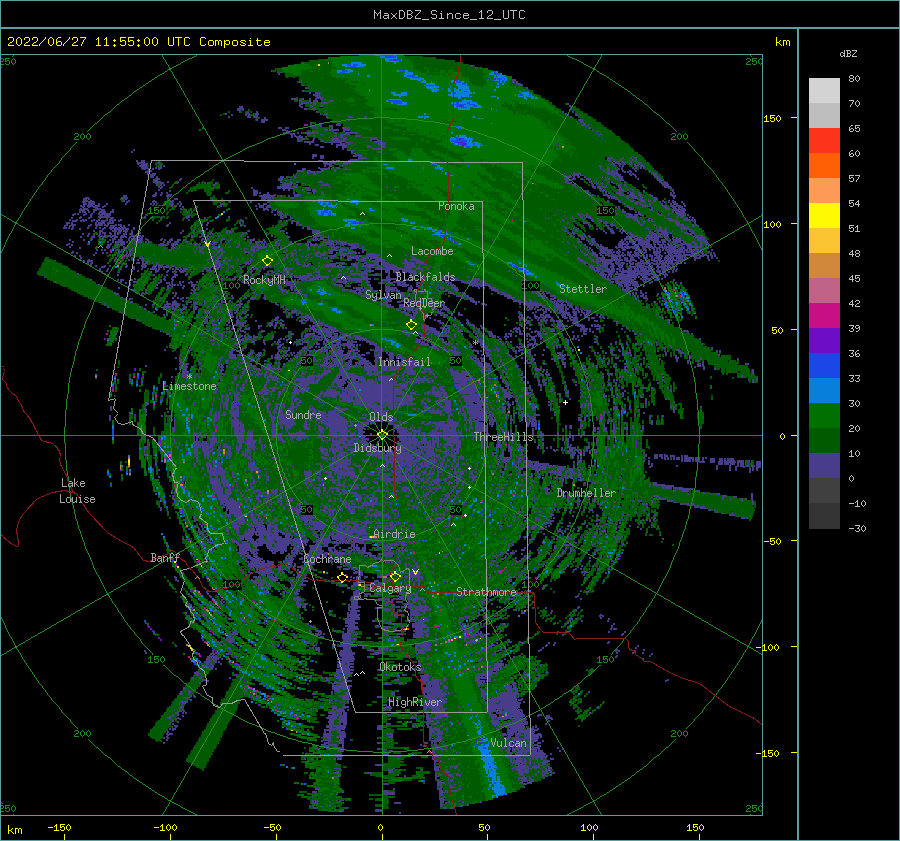Select the blue 33-36 dBZ legend swatch
The height and width of the screenshot is (841, 900).
(x=824, y=365)
